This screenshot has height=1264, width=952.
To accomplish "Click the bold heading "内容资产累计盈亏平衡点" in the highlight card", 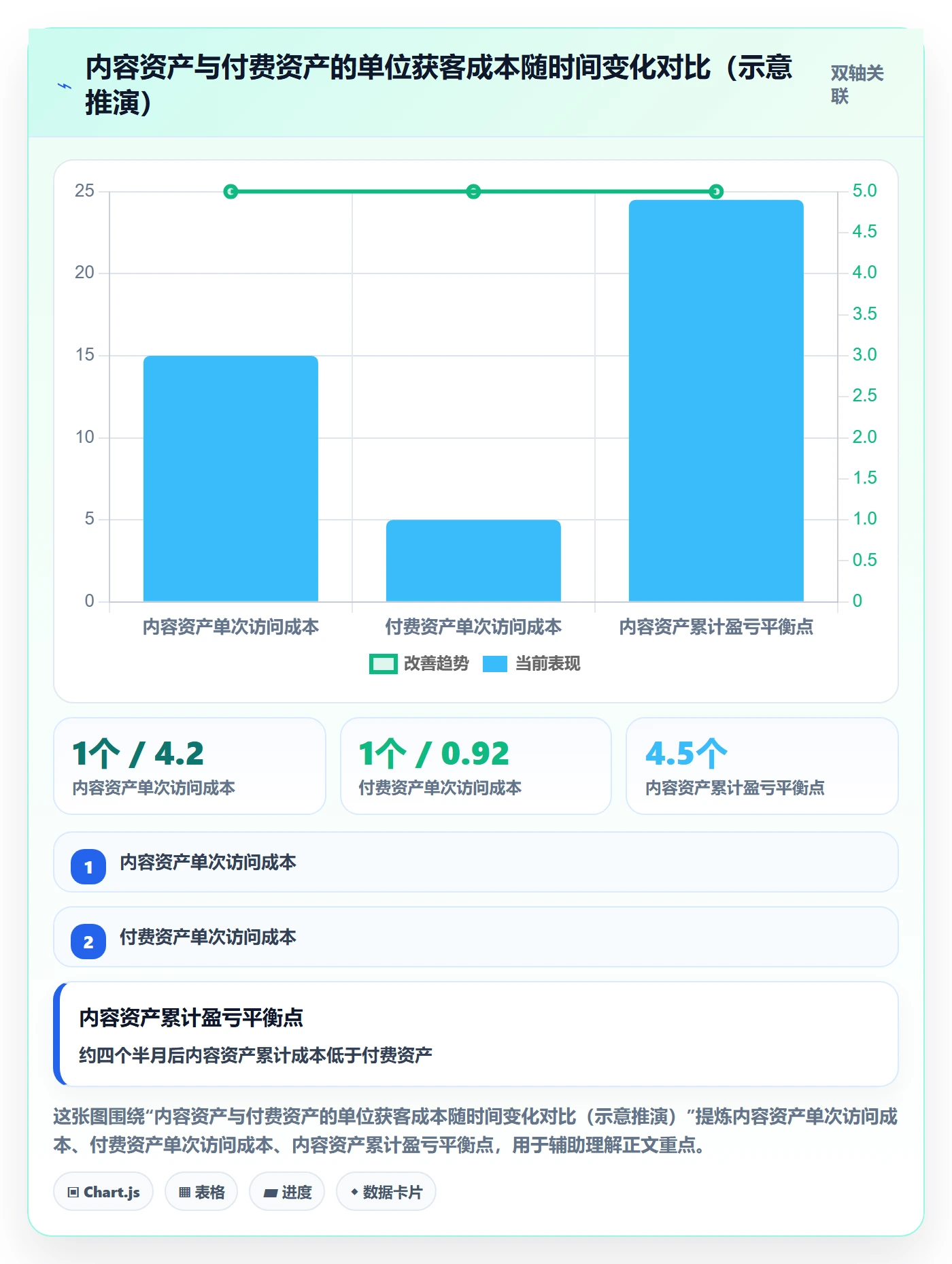I will coord(191,1018).
